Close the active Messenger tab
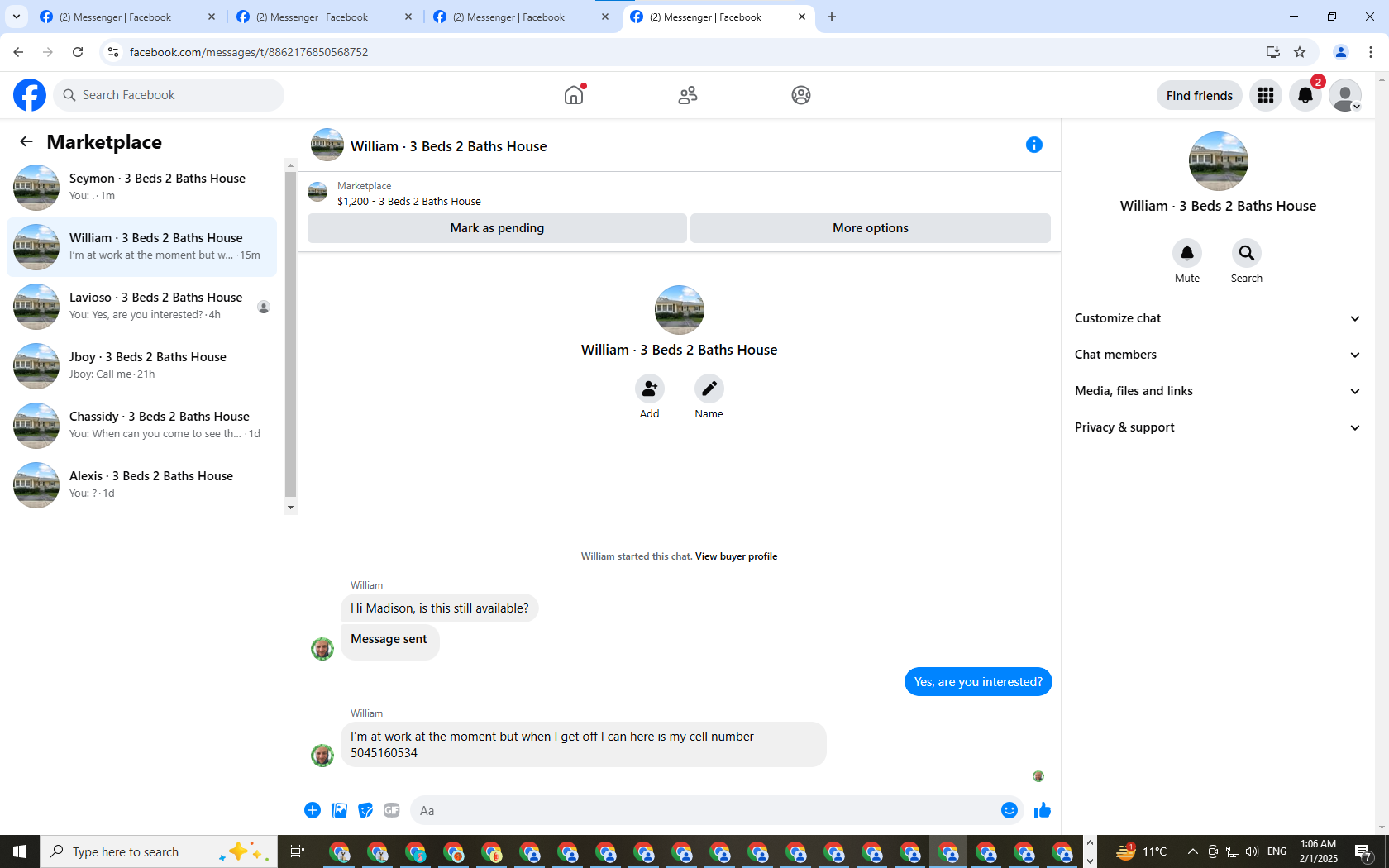 pyautogui.click(x=802, y=17)
